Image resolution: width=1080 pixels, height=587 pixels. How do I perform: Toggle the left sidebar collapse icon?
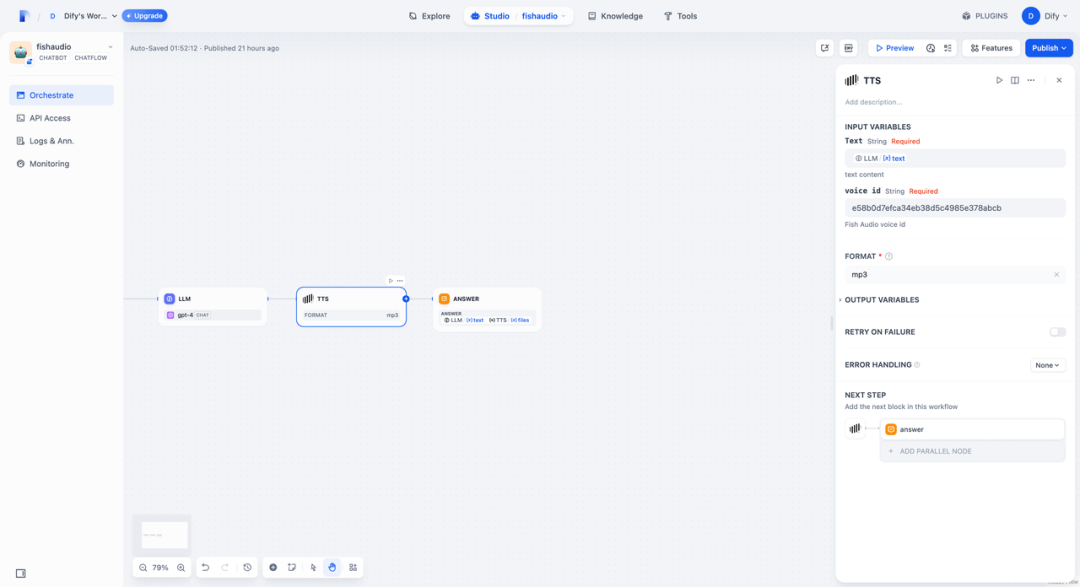pos(20,573)
